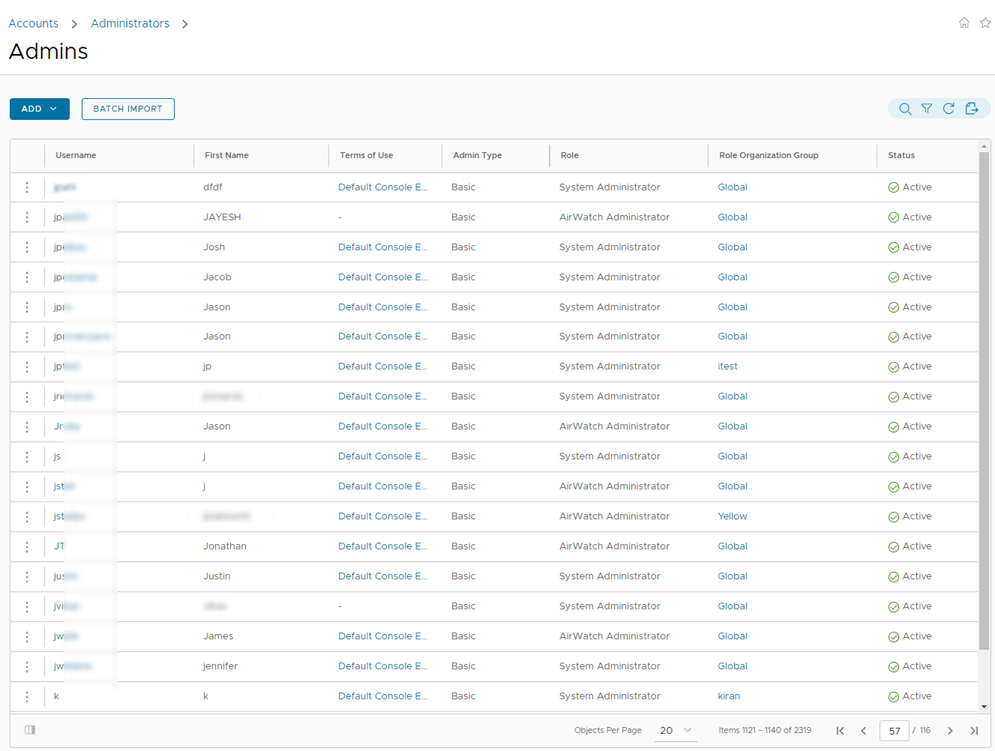Open row actions menu for Justin
Screen dimensions: 995x751
pos(27,576)
